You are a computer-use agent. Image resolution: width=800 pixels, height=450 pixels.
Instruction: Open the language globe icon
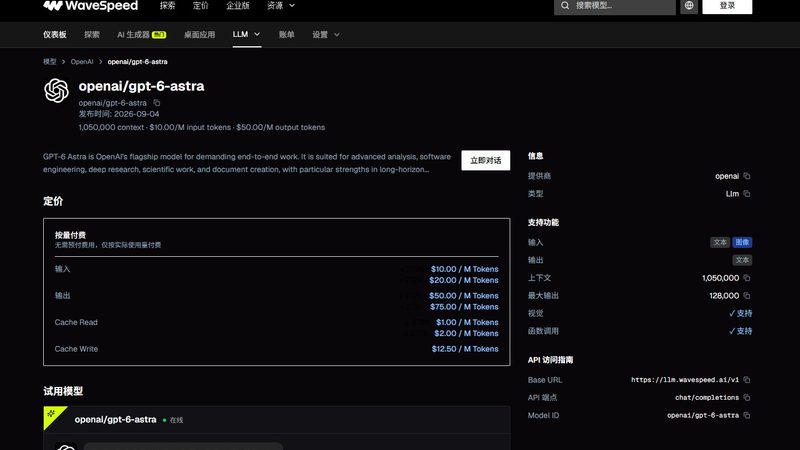[x=689, y=6]
